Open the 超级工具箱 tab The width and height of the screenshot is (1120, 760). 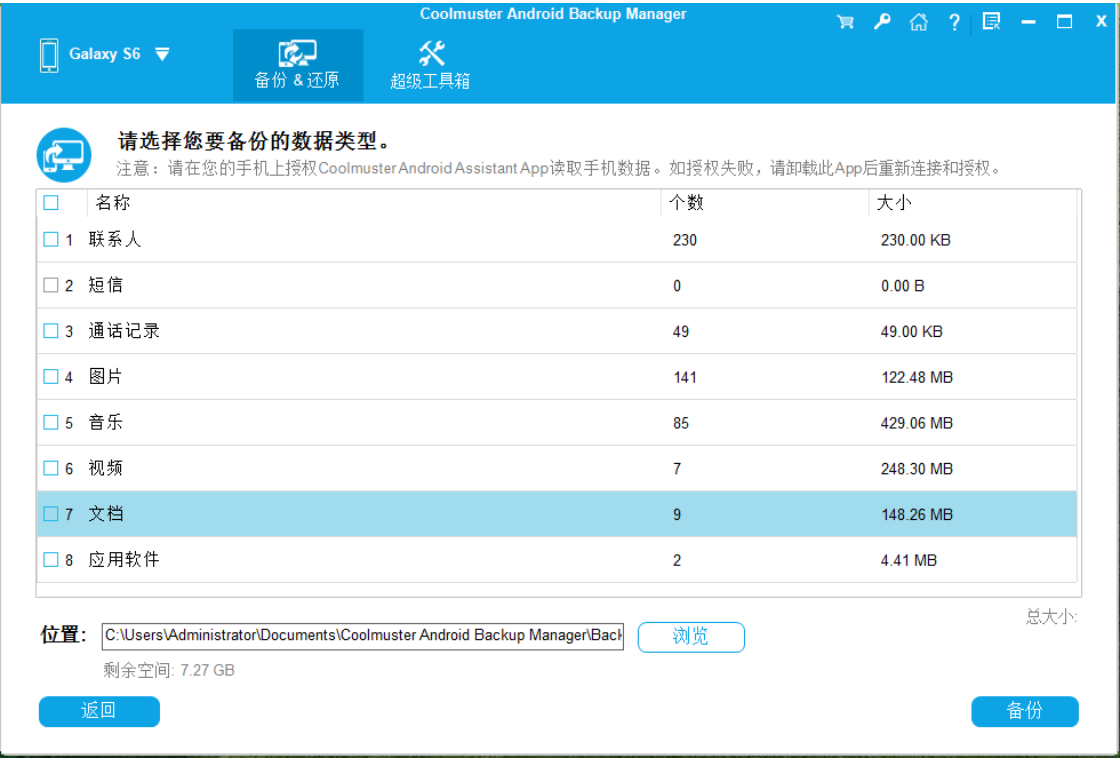coord(430,65)
